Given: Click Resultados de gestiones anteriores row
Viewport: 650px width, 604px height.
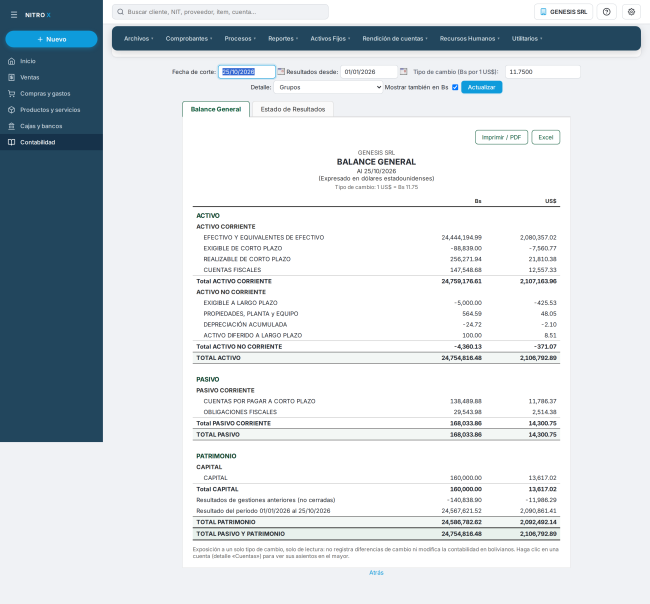Looking at the screenshot, I should tap(376, 500).
